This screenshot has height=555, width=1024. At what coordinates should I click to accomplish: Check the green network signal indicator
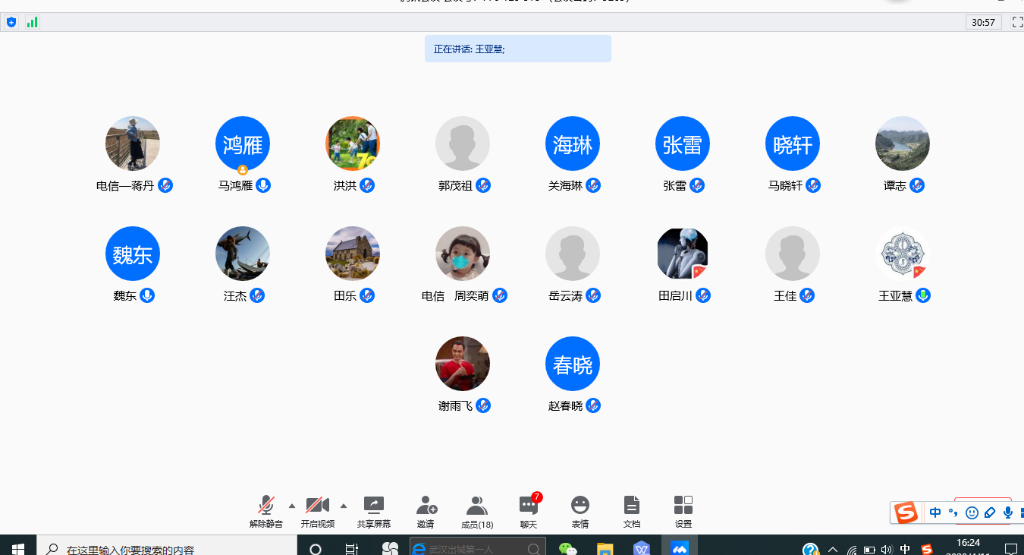[32, 22]
